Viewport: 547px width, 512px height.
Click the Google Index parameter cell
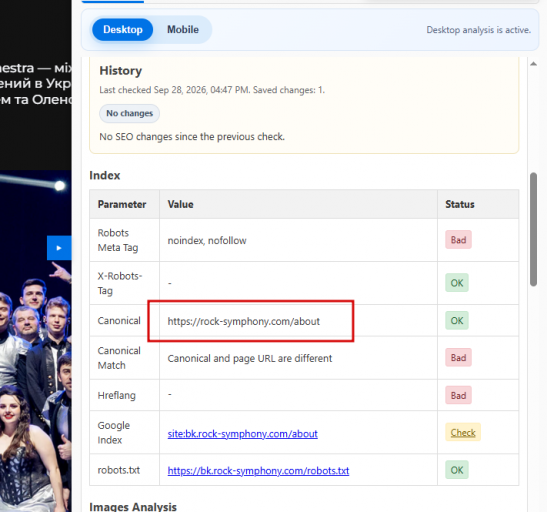(125, 432)
